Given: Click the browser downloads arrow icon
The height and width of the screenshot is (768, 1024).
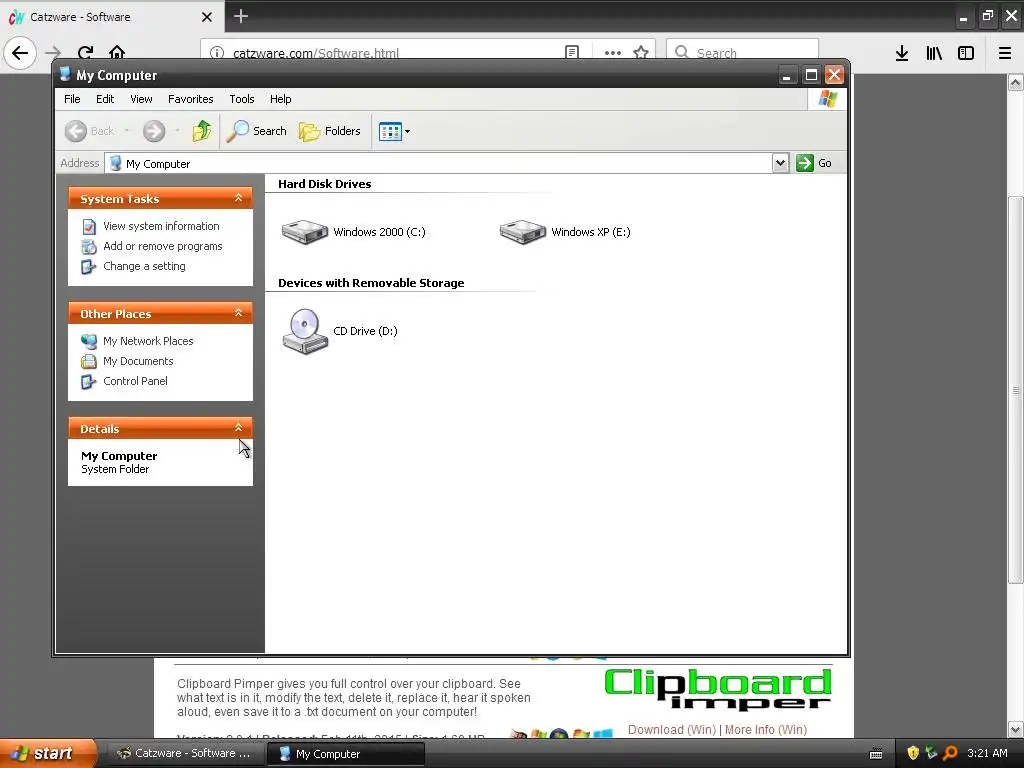Looking at the screenshot, I should pos(902,53).
